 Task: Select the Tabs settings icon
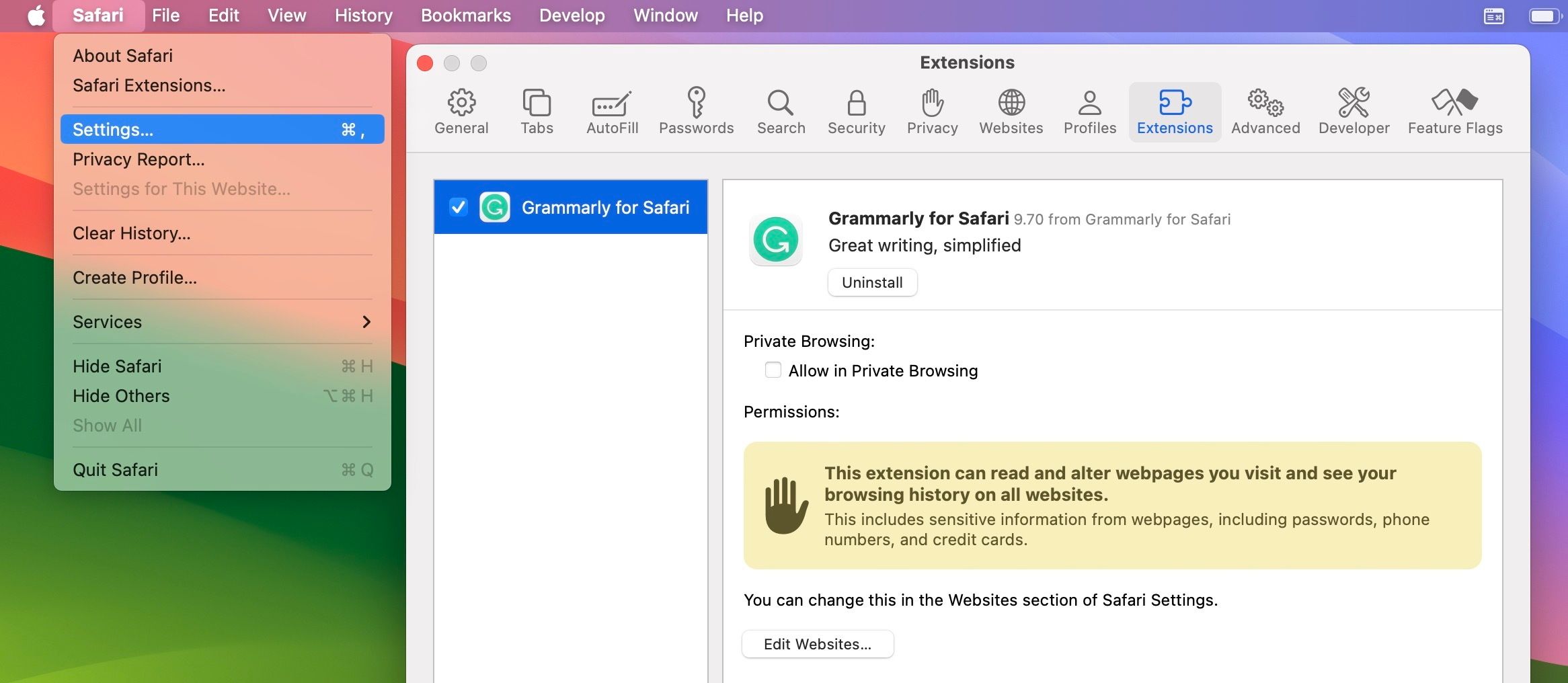pos(537,111)
